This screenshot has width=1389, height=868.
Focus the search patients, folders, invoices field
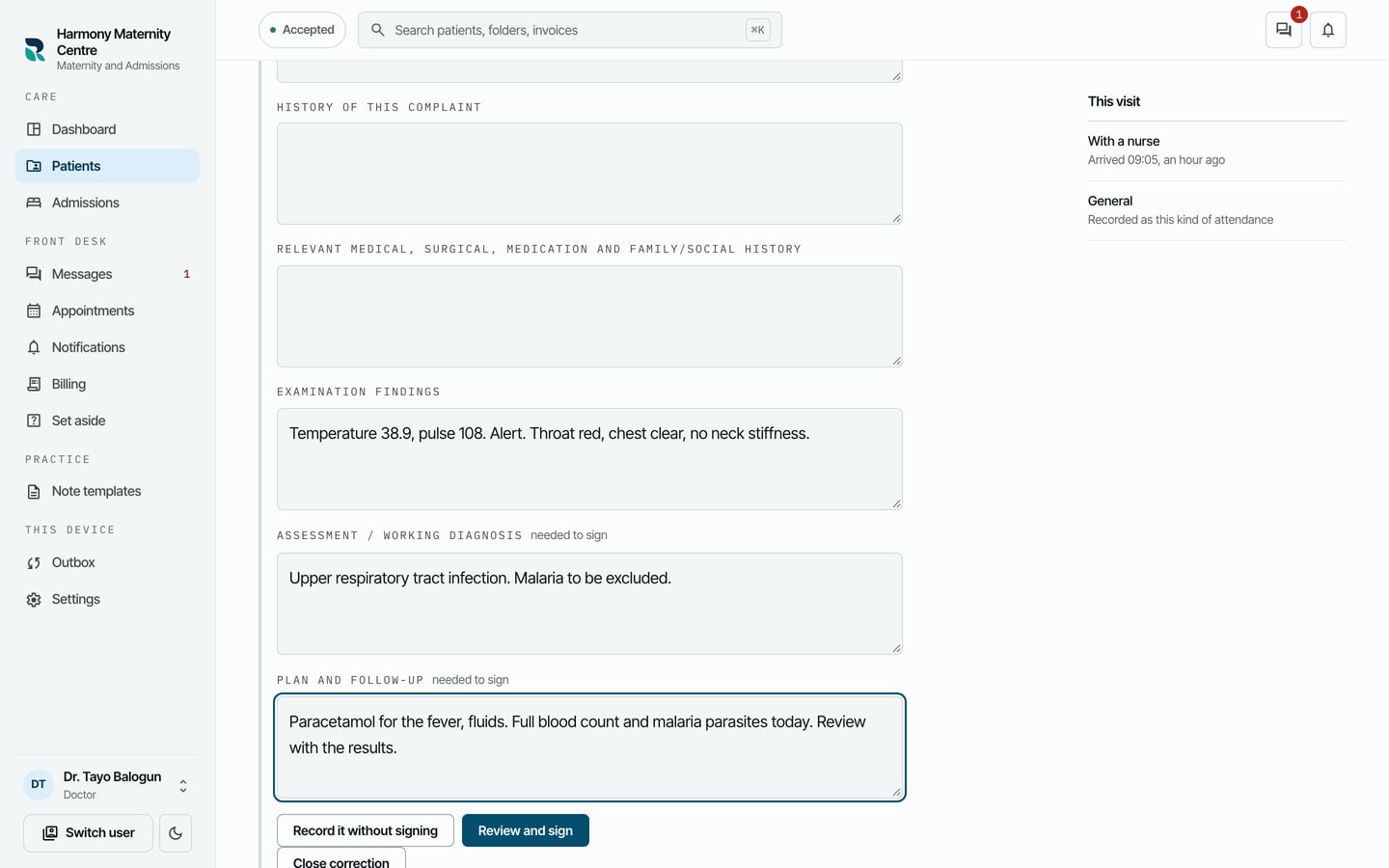(569, 30)
